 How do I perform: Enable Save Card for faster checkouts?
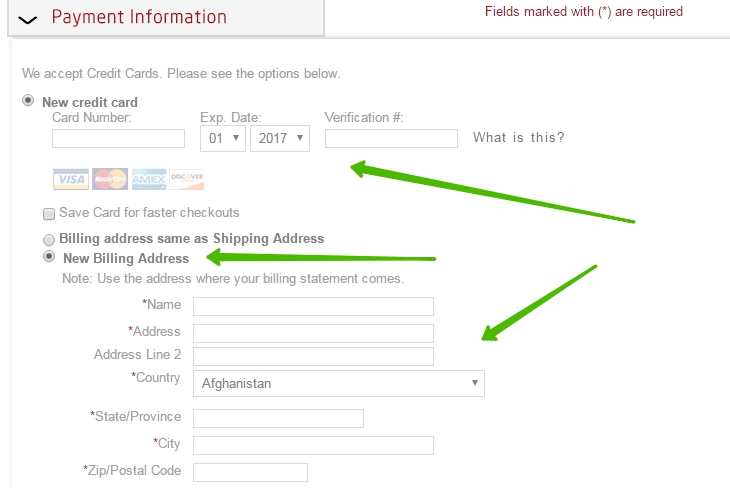[49, 213]
